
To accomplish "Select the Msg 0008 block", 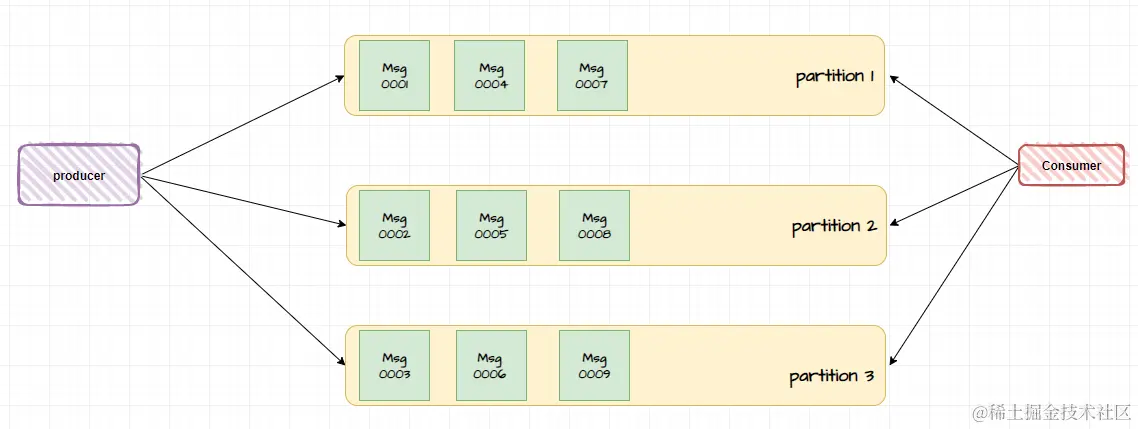I will (x=594, y=225).
